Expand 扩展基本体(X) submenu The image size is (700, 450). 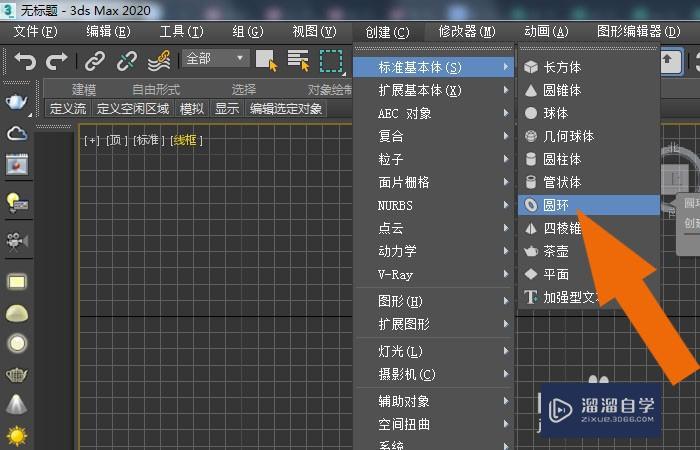[x=433, y=91]
